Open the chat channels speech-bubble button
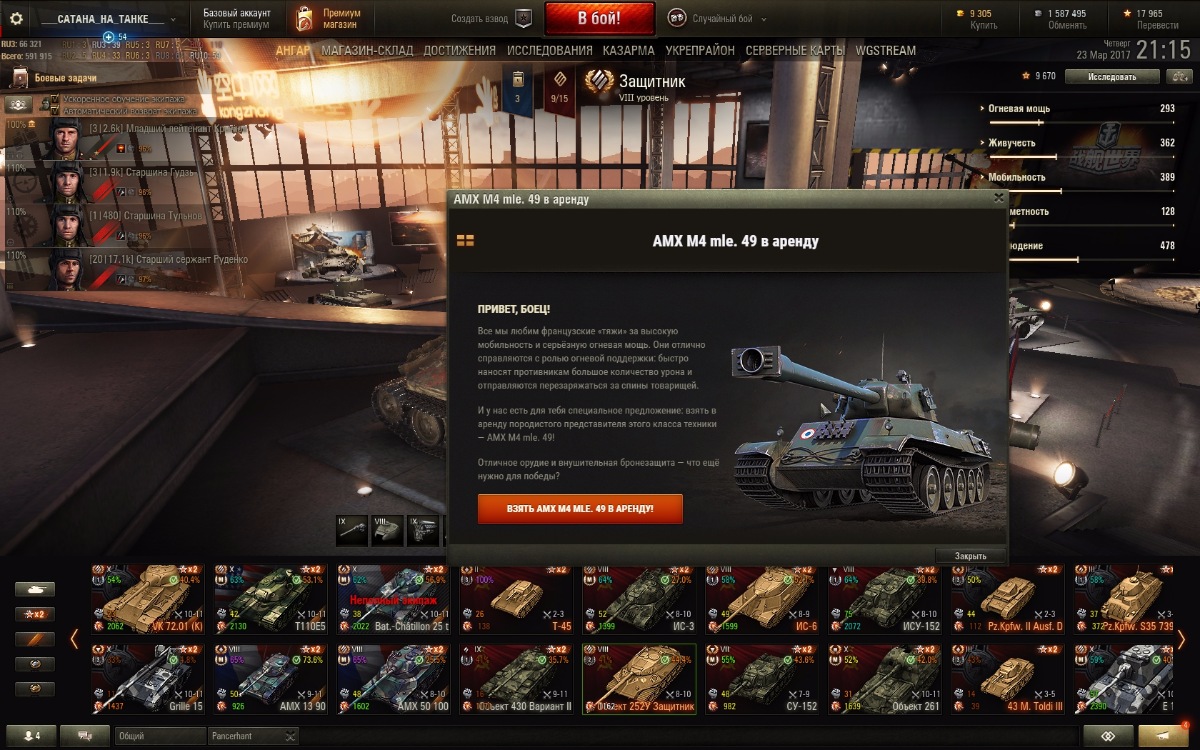1200x750 pixels. coord(84,736)
